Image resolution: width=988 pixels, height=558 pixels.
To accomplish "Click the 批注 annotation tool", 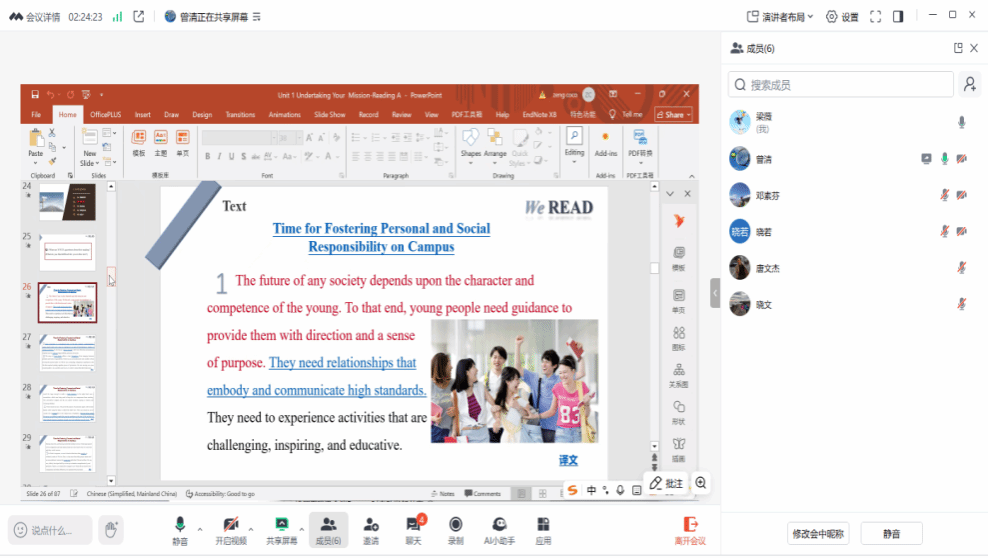I will coord(666,483).
